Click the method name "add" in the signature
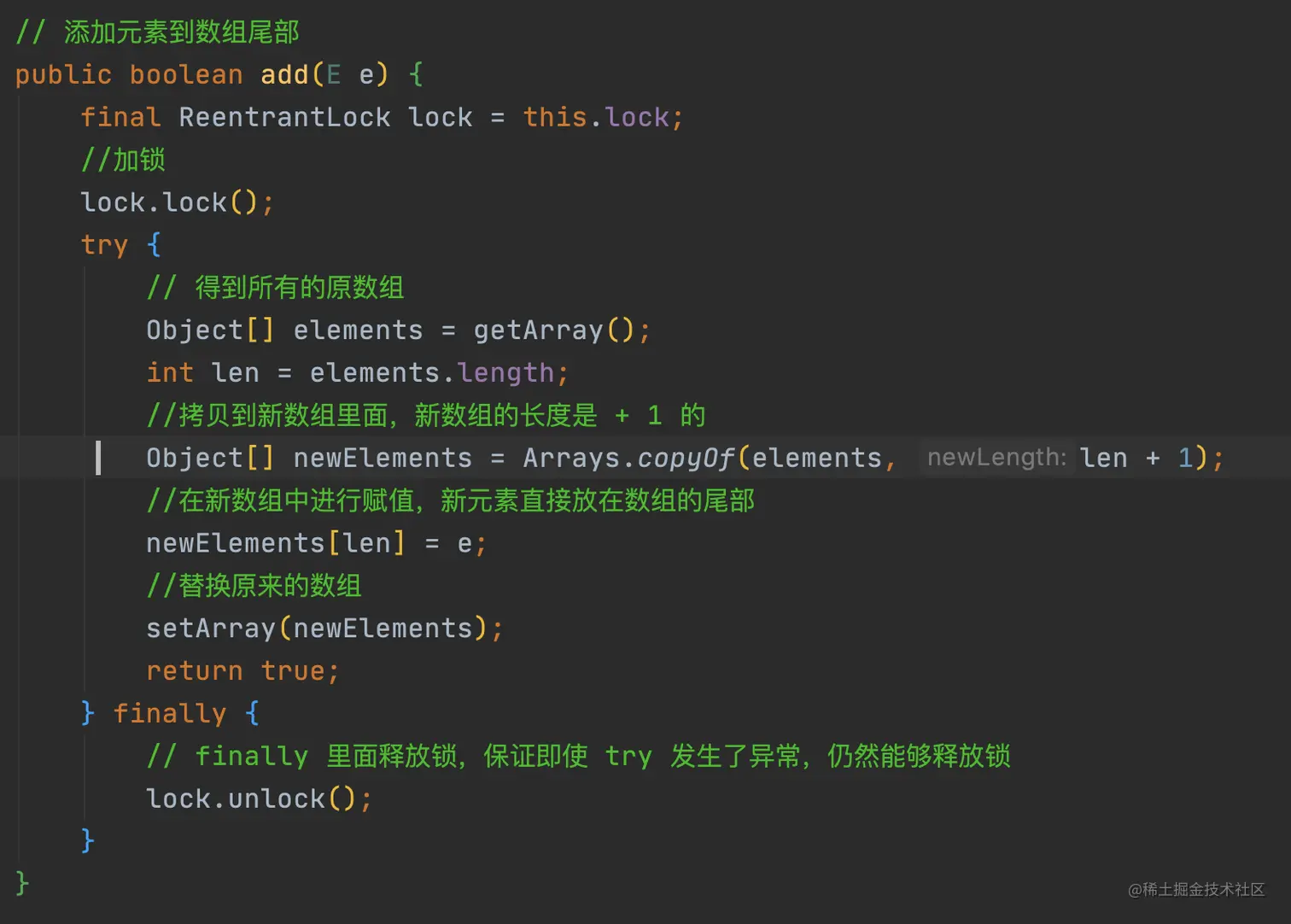This screenshot has width=1291, height=924. 284,74
